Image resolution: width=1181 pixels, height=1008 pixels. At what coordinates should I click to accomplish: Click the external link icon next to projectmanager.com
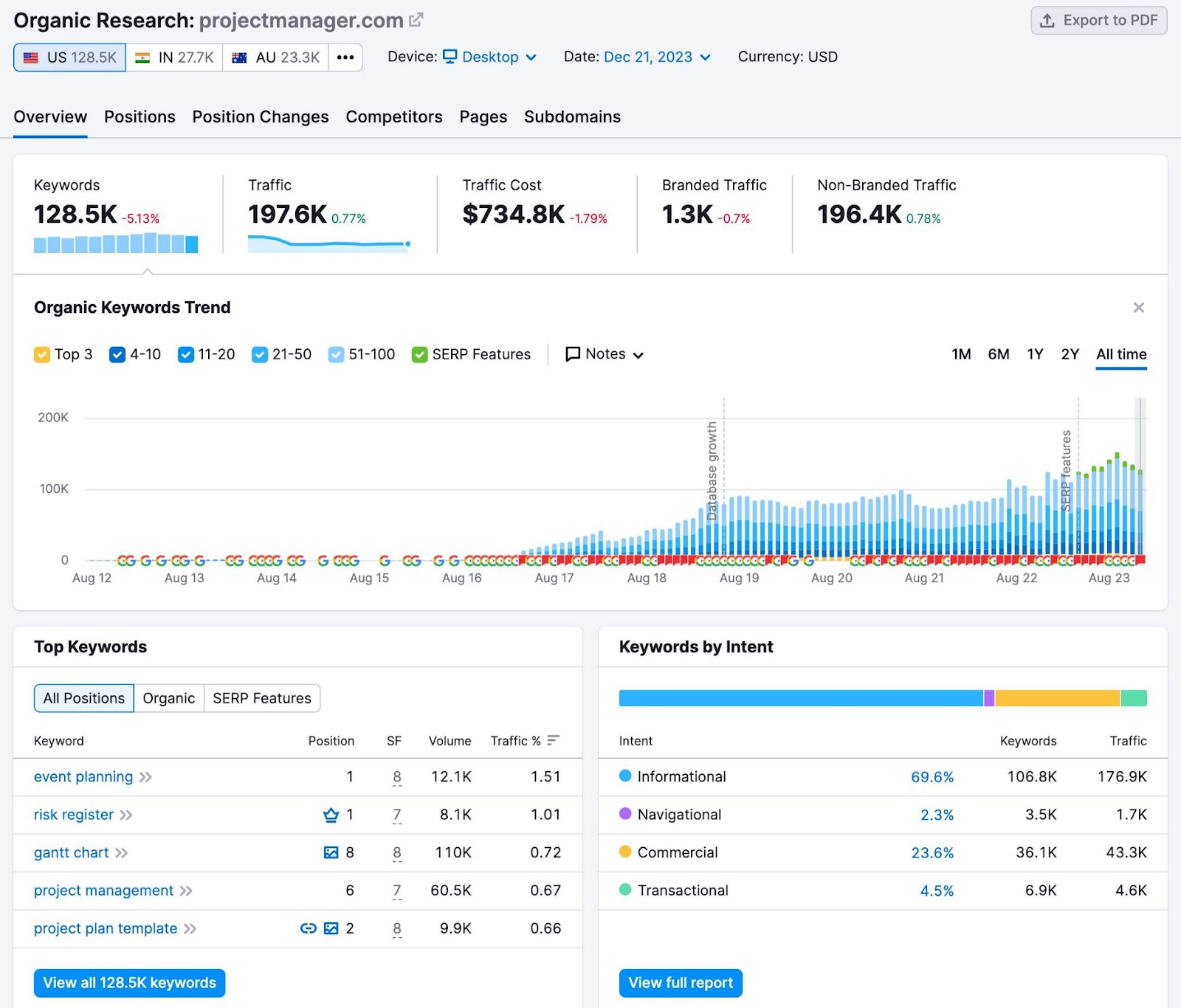[416, 19]
